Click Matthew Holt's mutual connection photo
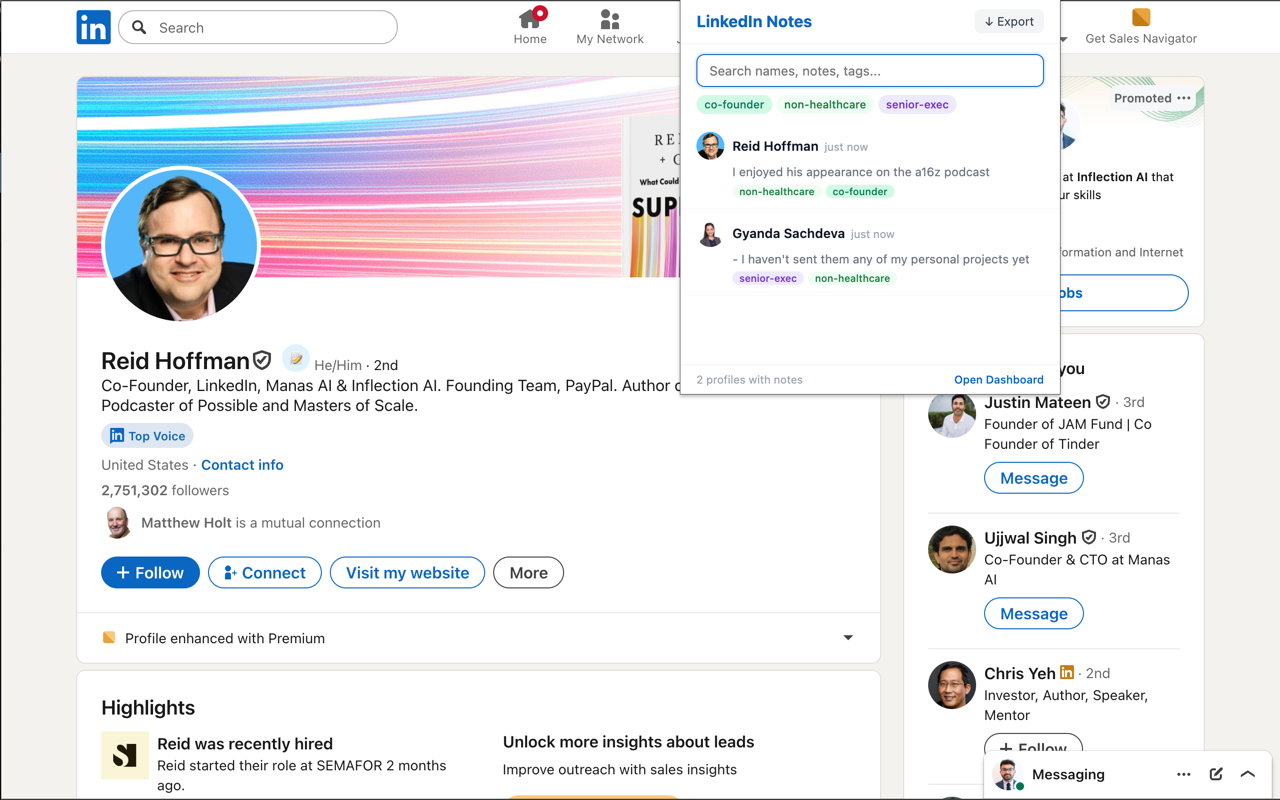The width and height of the screenshot is (1280, 800). pyautogui.click(x=117, y=522)
